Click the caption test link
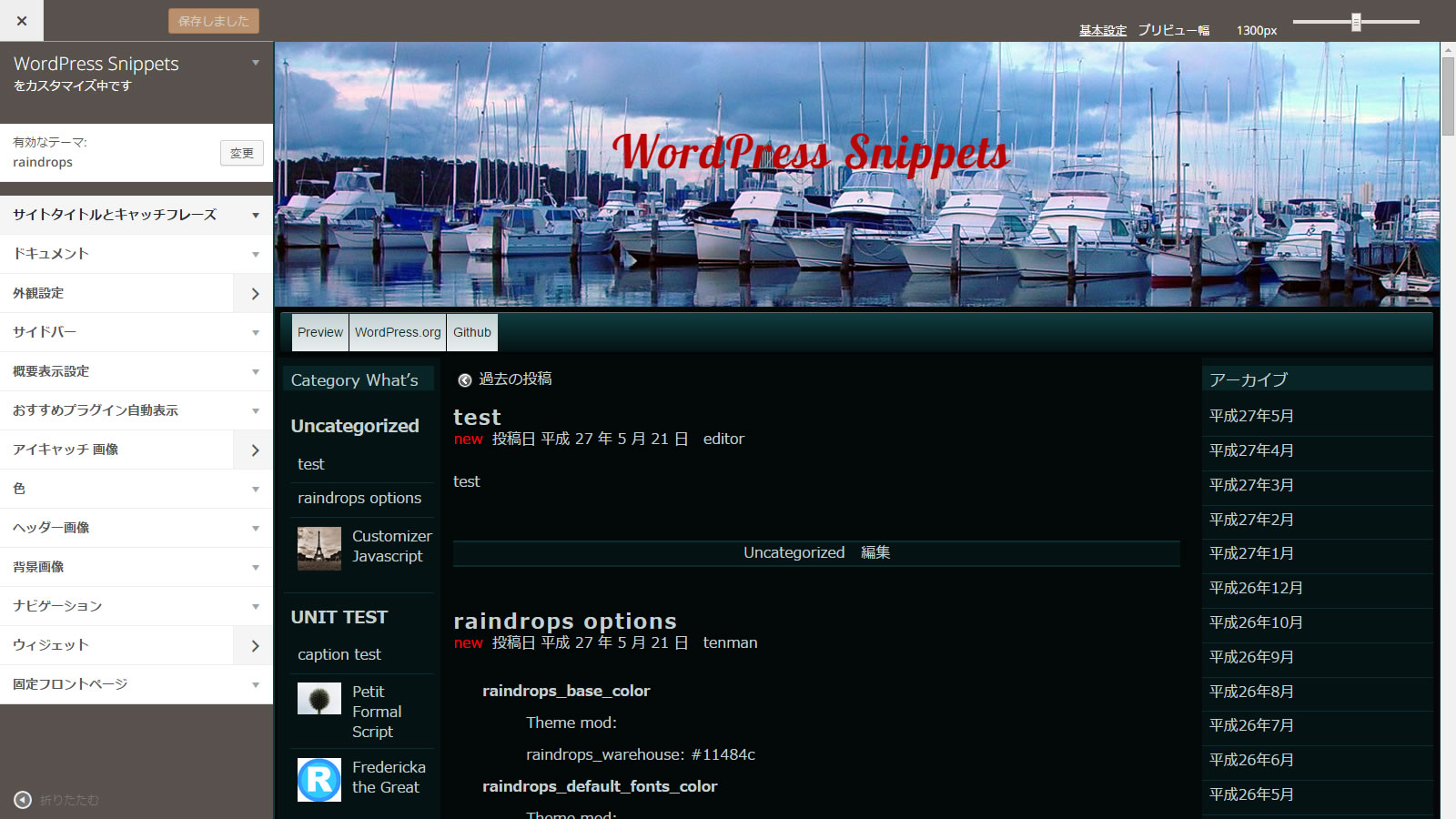Viewport: 1456px width, 819px height. click(339, 654)
